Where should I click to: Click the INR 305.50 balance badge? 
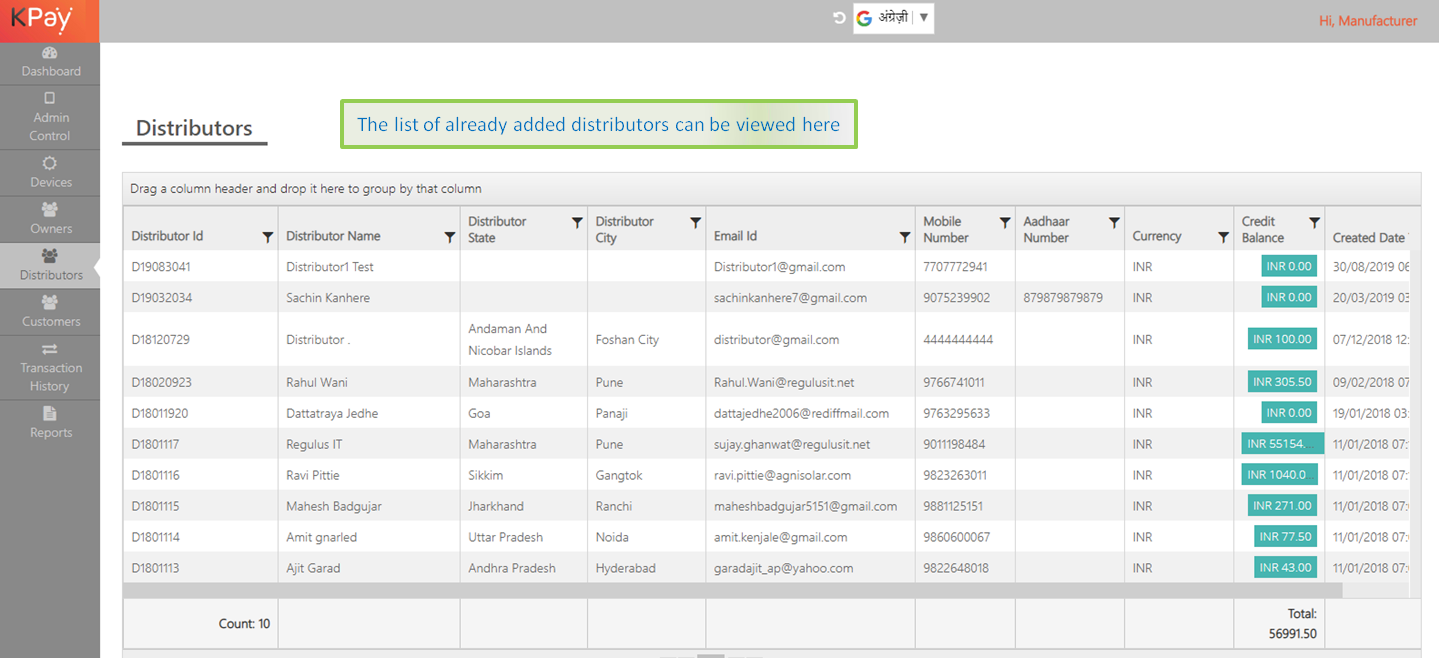pyautogui.click(x=1282, y=382)
